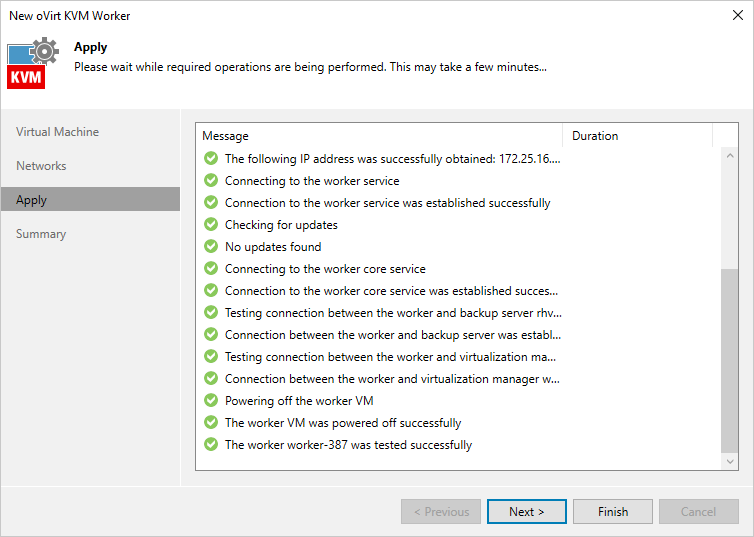
Task: Select the Apply wizard step
Action: [90, 200]
